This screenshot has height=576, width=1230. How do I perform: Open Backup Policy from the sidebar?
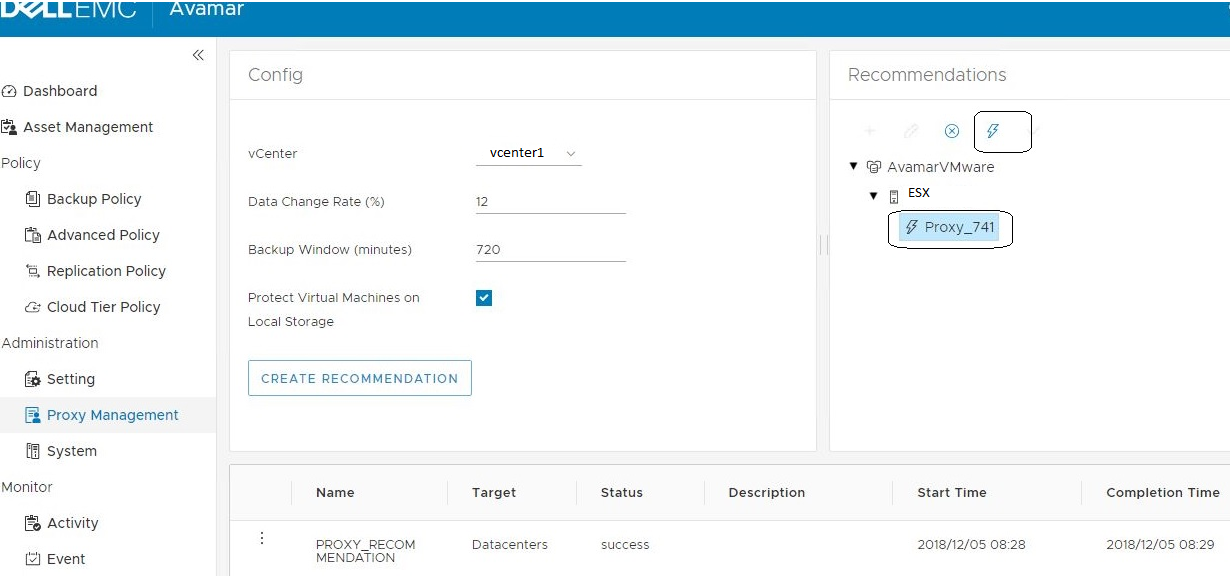click(94, 199)
